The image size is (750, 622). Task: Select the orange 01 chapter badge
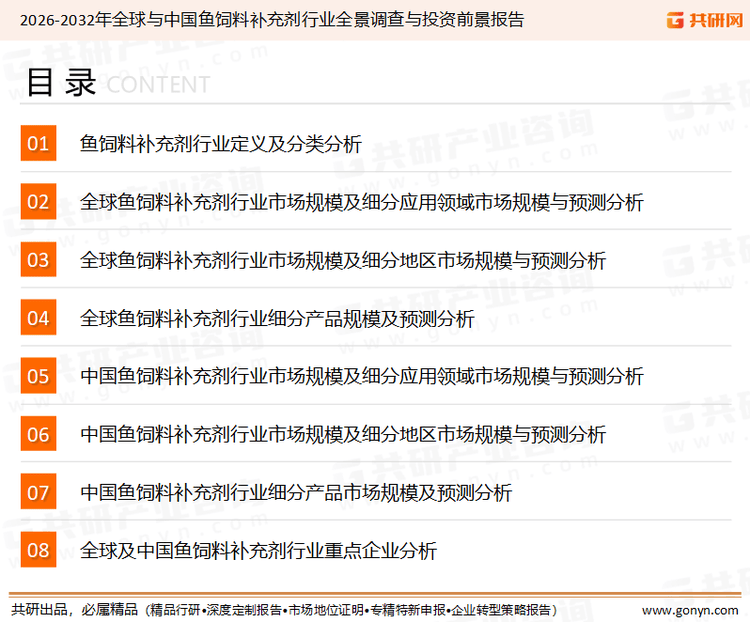click(38, 143)
